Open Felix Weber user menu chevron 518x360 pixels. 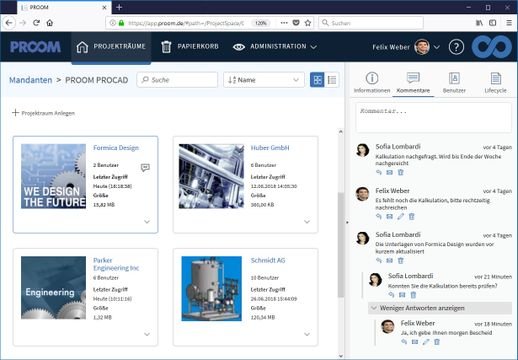point(437,47)
